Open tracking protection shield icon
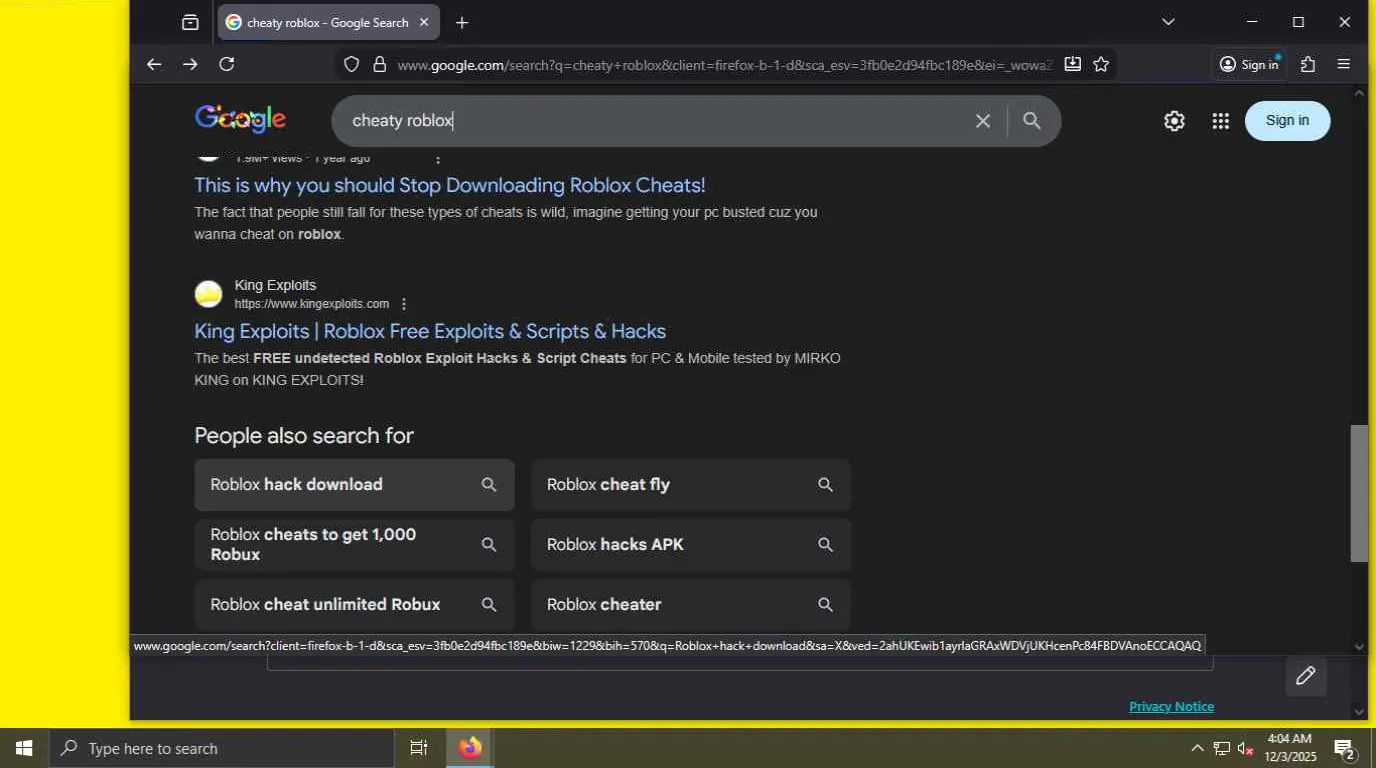 coord(351,64)
